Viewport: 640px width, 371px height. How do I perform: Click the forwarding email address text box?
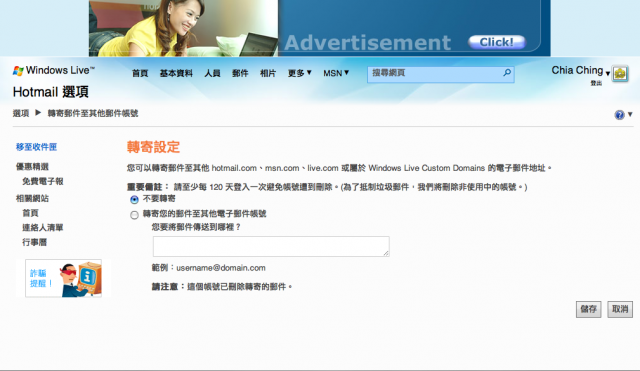pos(271,246)
